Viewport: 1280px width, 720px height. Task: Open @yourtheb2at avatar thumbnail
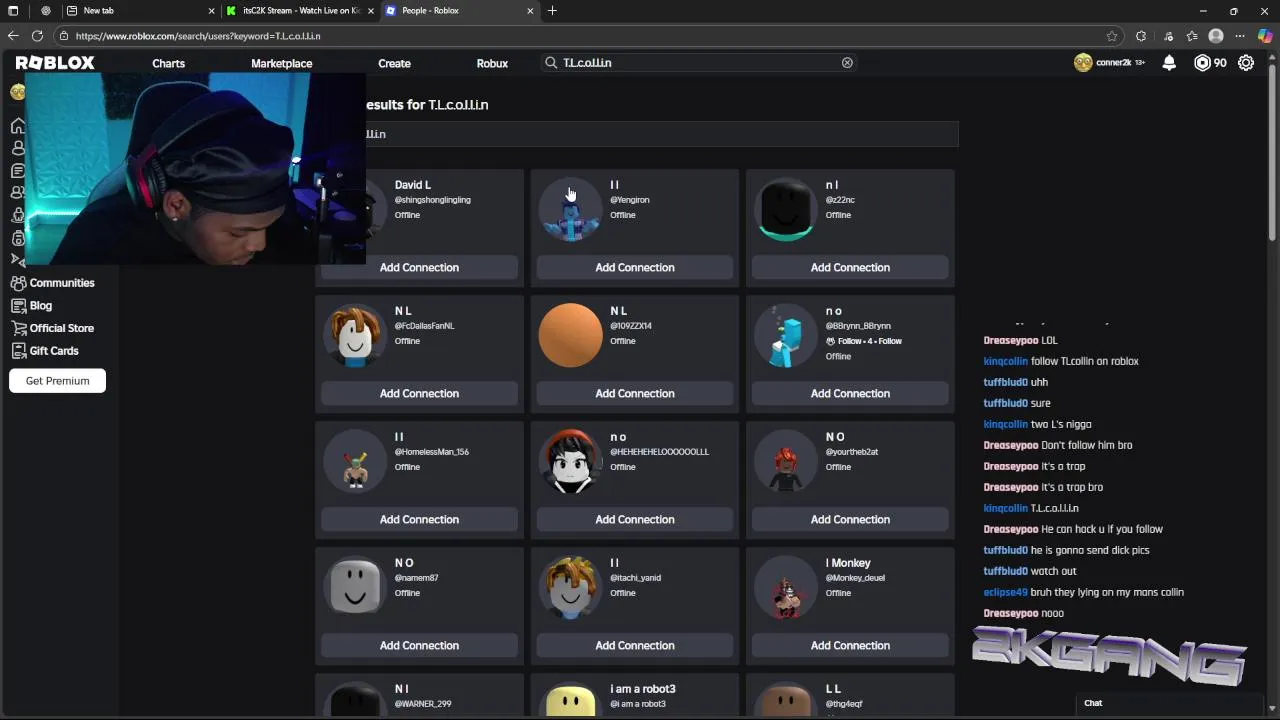[786, 462]
